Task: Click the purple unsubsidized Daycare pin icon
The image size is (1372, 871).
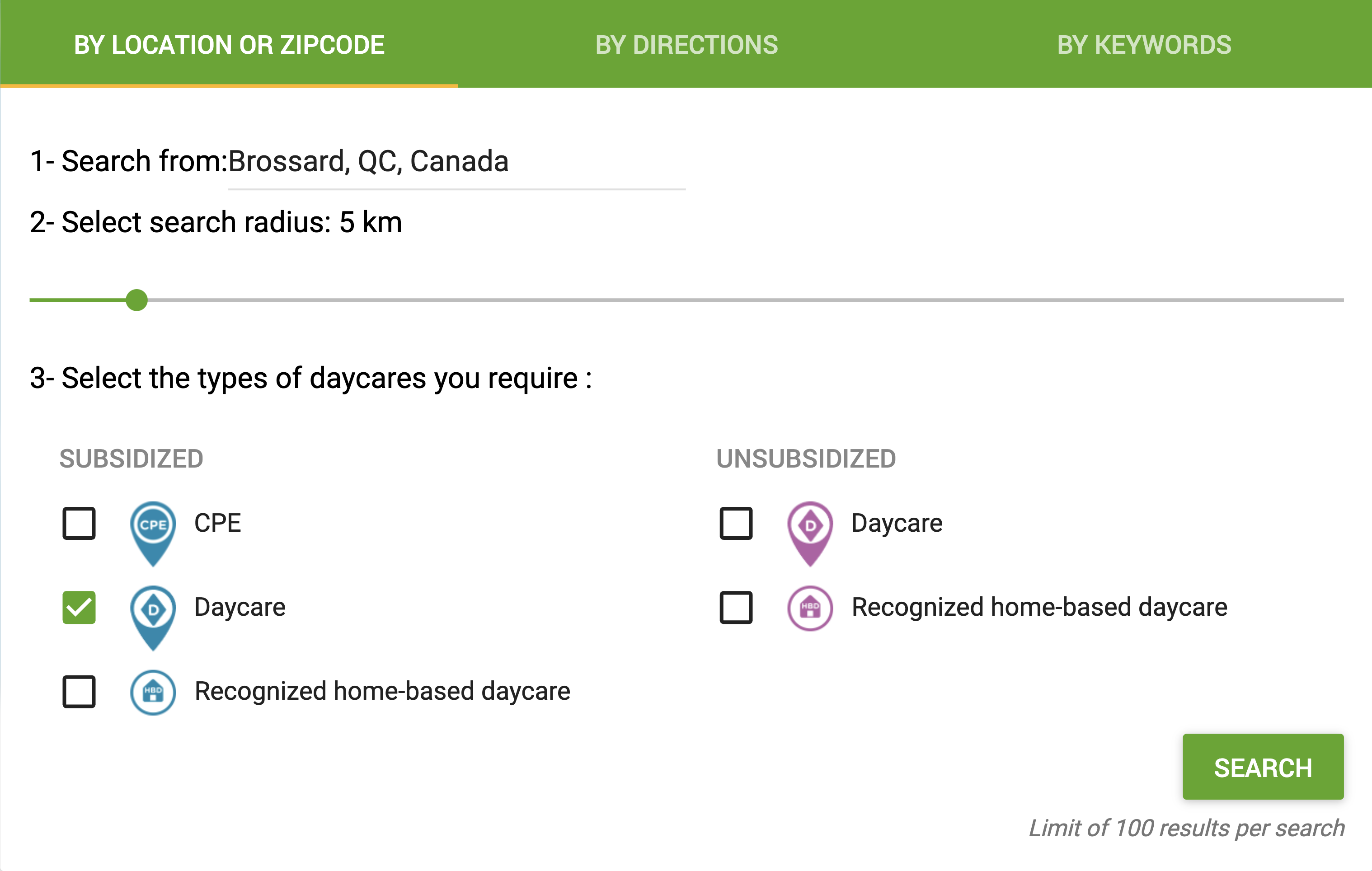Action: 810,534
